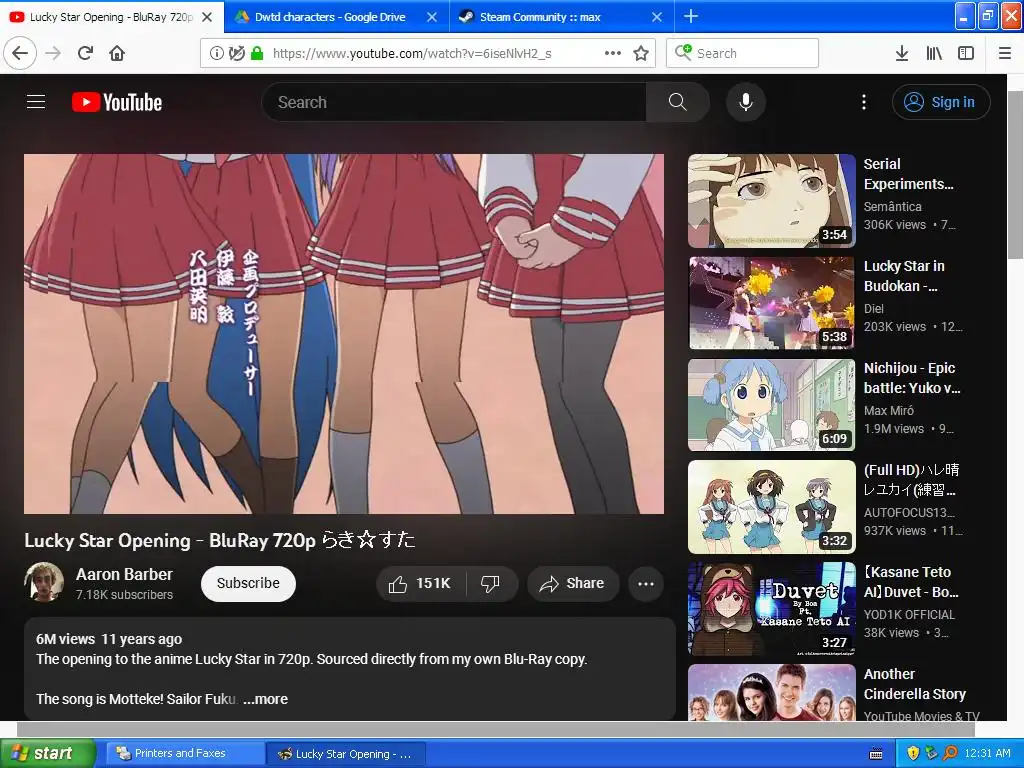The width and height of the screenshot is (1024, 768).
Task: Click the Max Miró channel name
Action: [x=889, y=410]
